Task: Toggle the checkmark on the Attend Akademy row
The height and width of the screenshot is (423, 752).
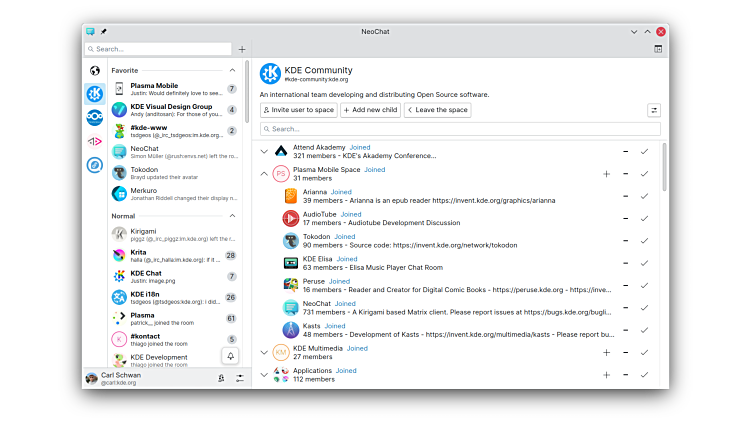Action: 645,151
